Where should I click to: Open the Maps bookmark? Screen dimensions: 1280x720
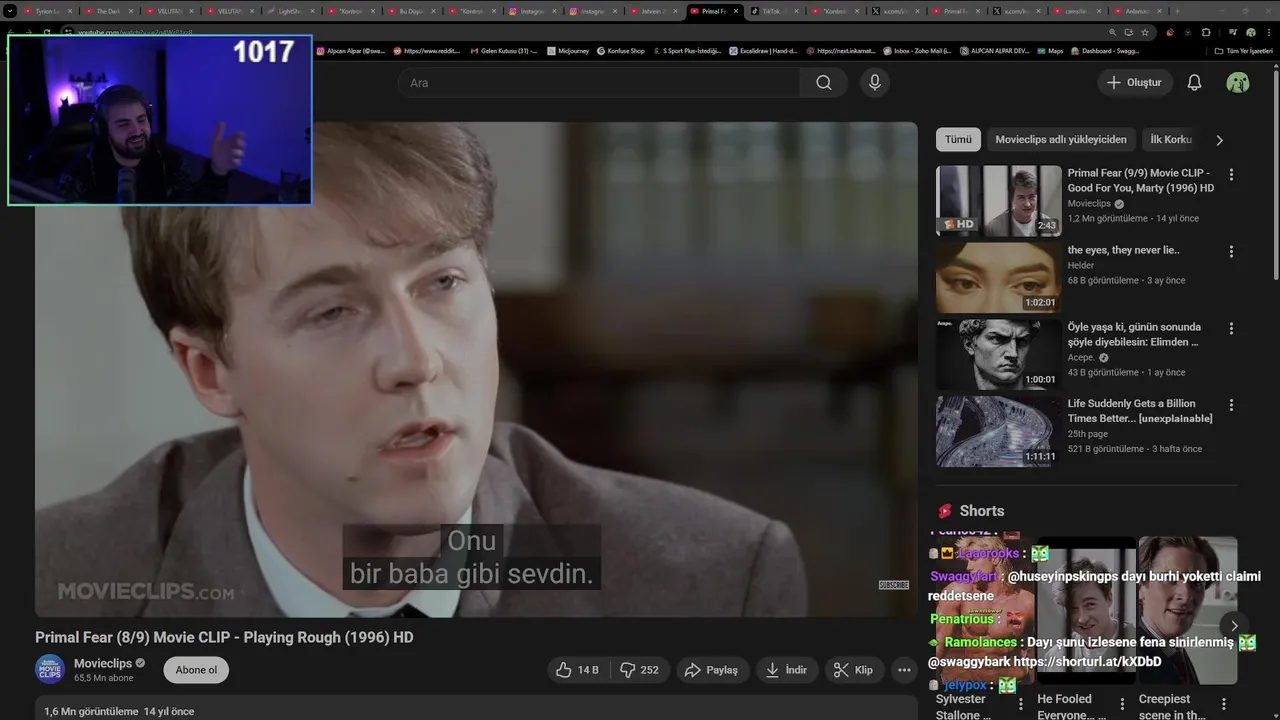pos(1050,51)
